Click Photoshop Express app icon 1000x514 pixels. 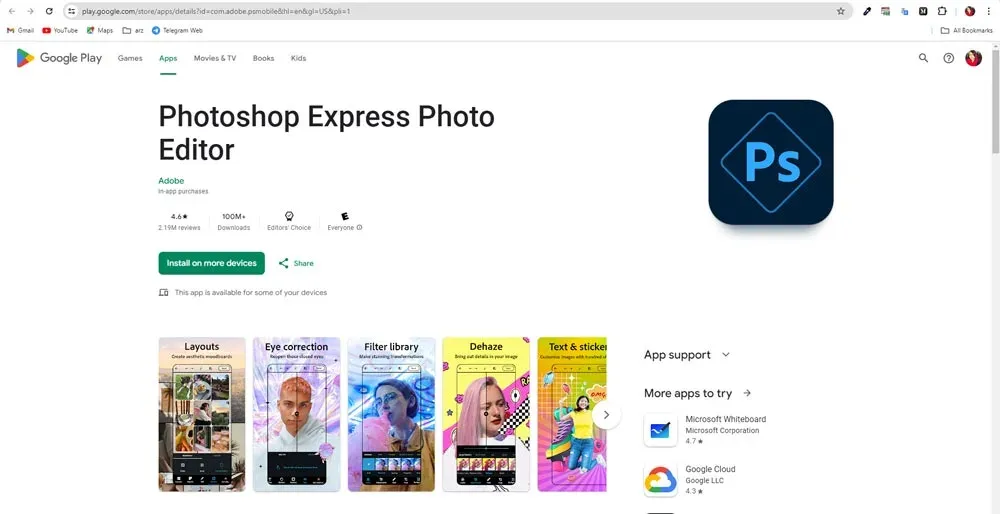(770, 162)
